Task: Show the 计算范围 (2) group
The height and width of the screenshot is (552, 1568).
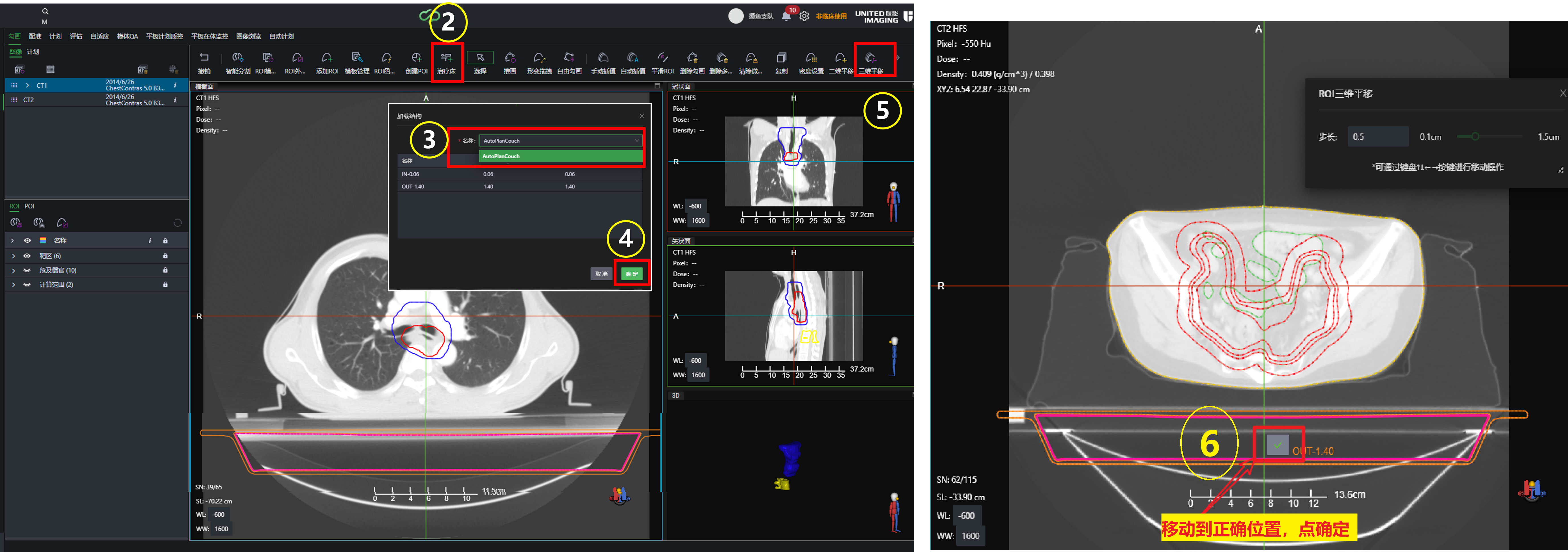Action: (27, 285)
